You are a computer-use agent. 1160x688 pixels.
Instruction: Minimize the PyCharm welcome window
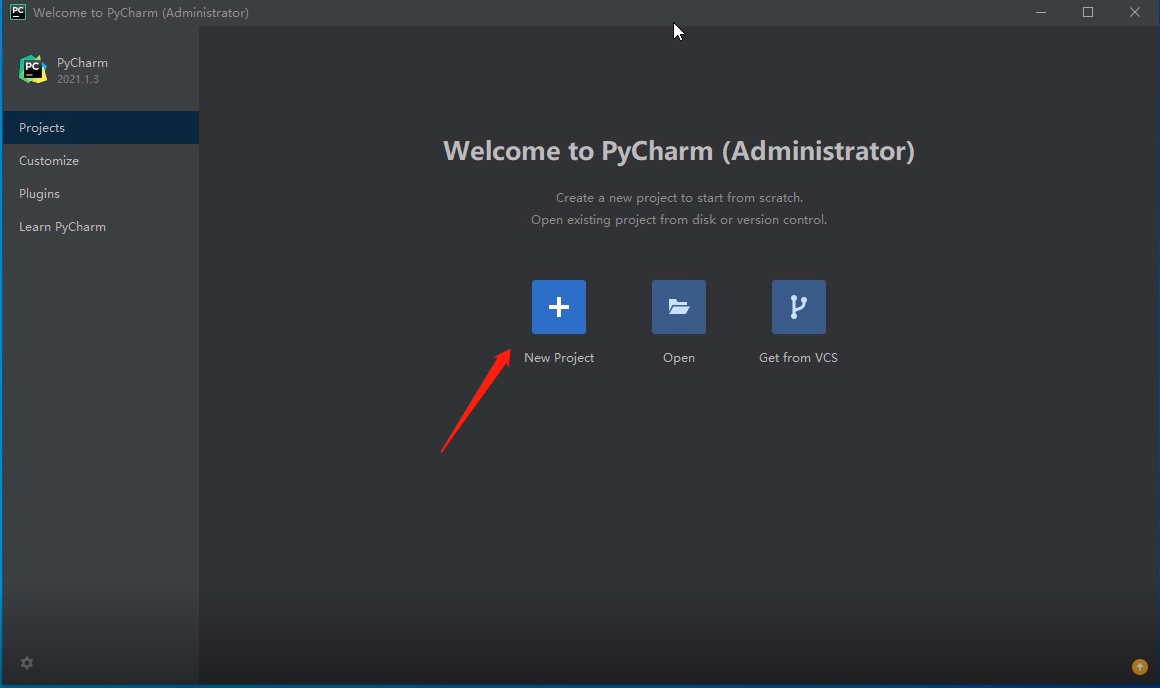click(x=1041, y=13)
